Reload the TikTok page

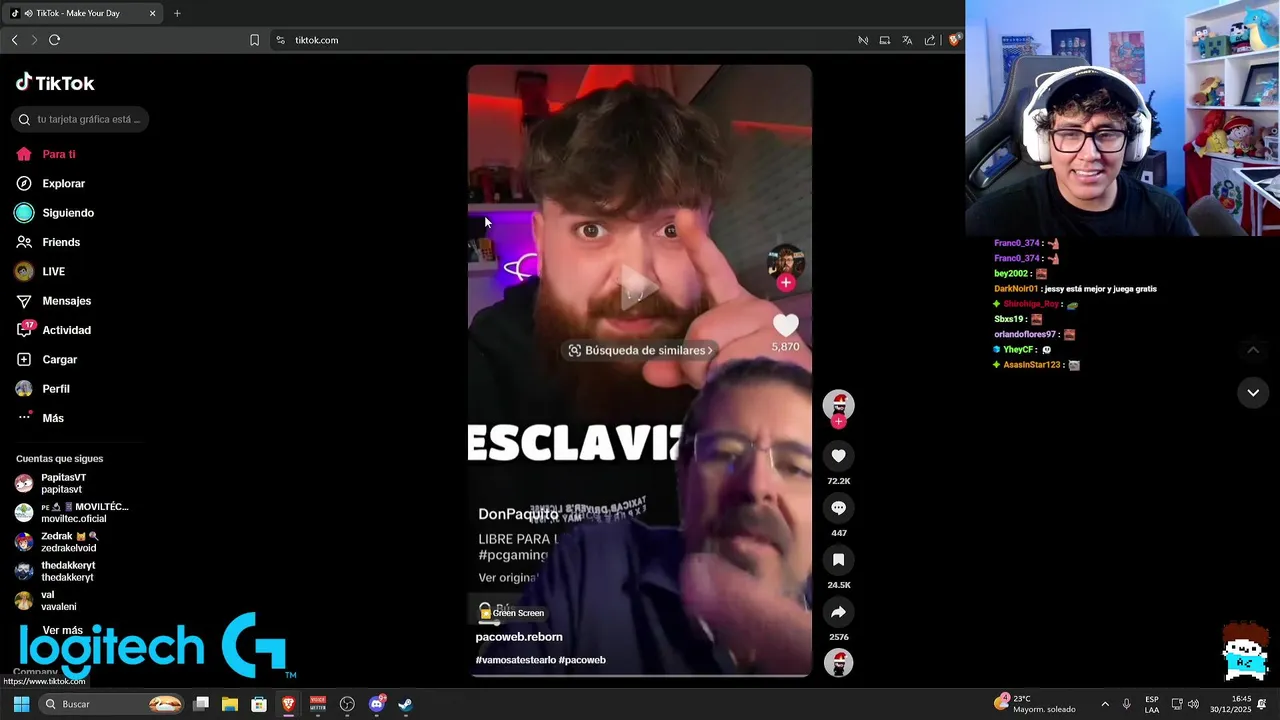click(55, 40)
